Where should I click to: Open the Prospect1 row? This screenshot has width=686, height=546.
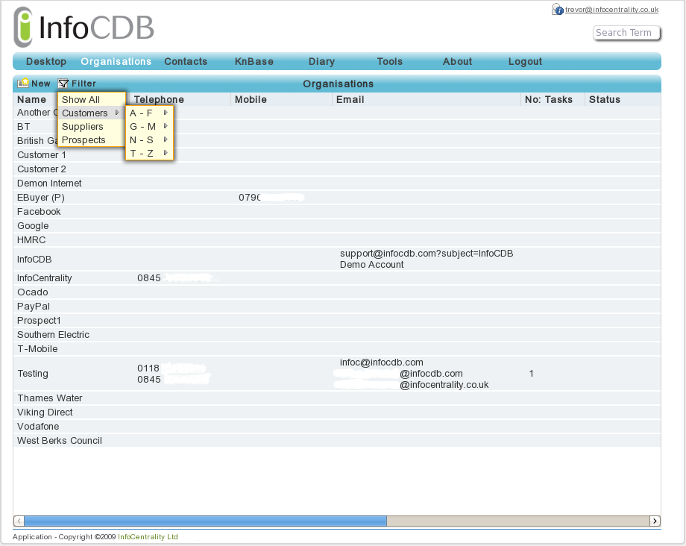(x=337, y=321)
